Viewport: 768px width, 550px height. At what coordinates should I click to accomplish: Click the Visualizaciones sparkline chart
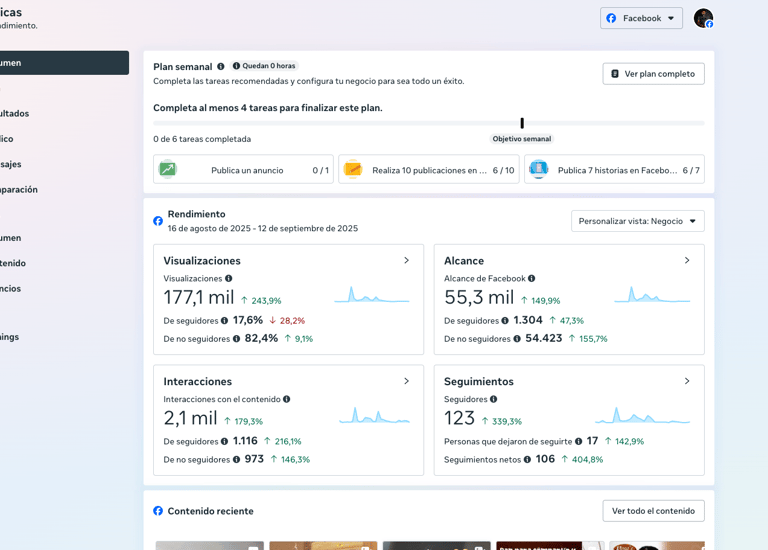(x=372, y=295)
